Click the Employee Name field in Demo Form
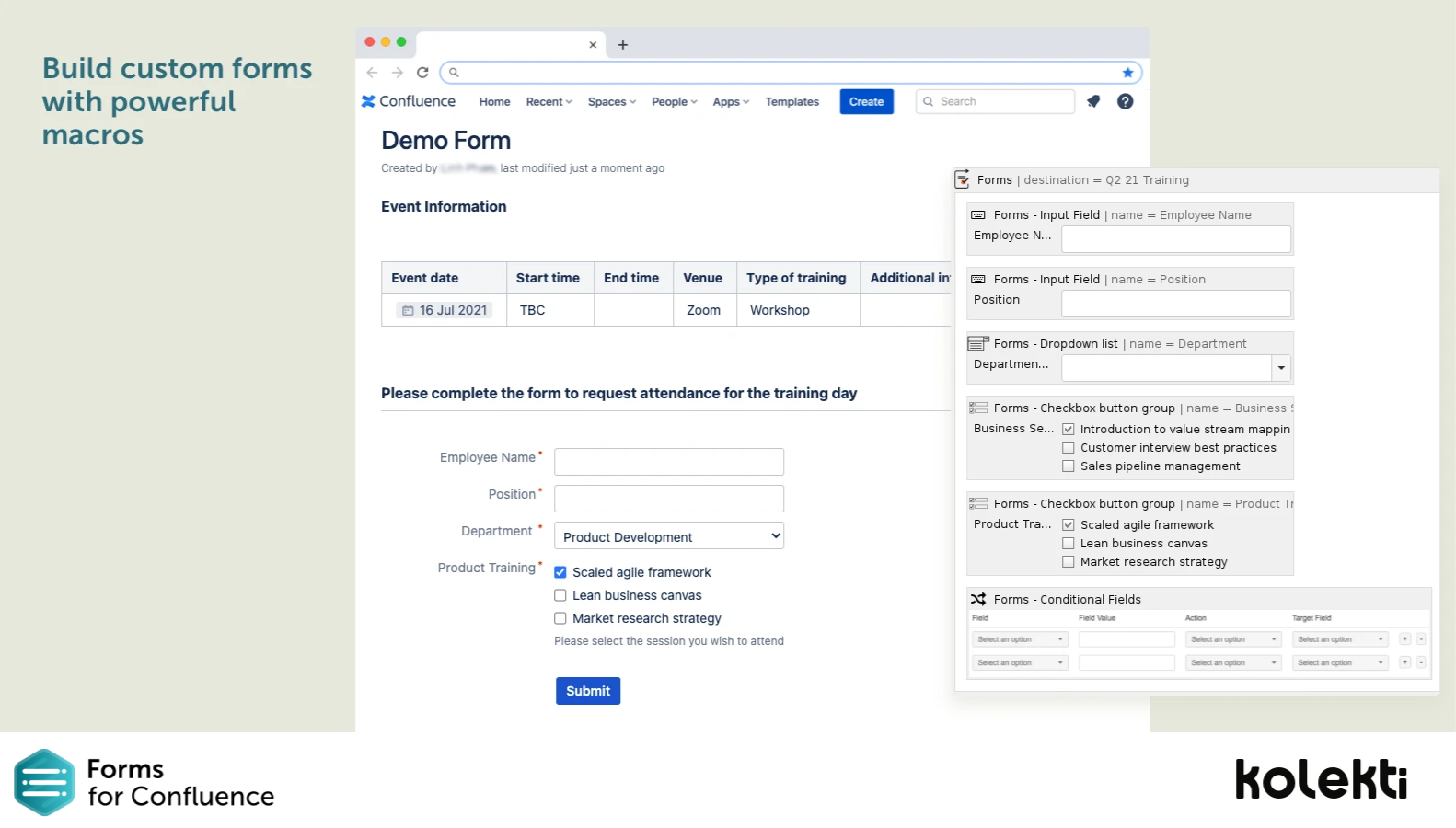This screenshot has width=1456, height=828. 669,462
